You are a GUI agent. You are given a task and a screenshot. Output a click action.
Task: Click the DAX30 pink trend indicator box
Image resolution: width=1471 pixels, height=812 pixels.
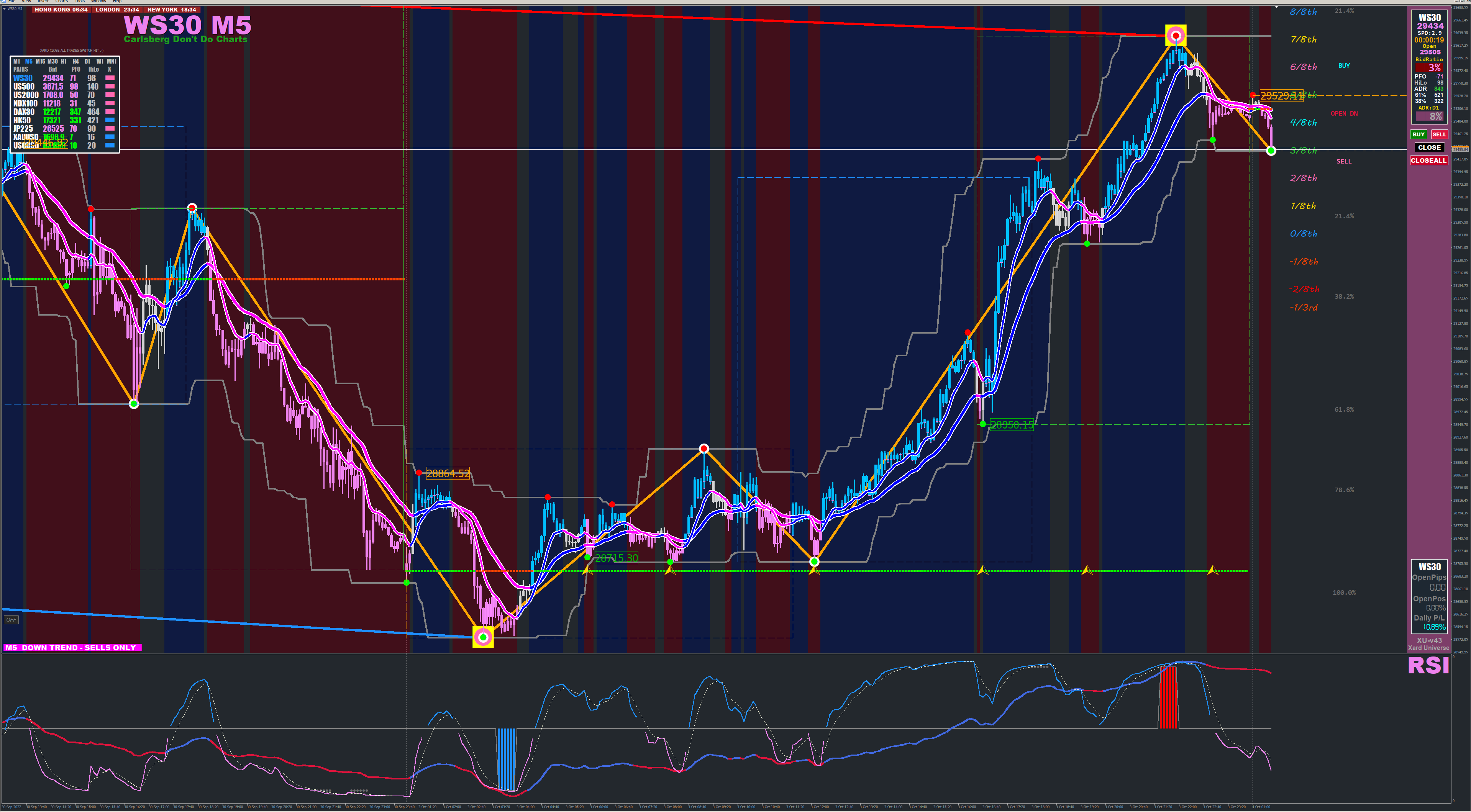[x=110, y=112]
